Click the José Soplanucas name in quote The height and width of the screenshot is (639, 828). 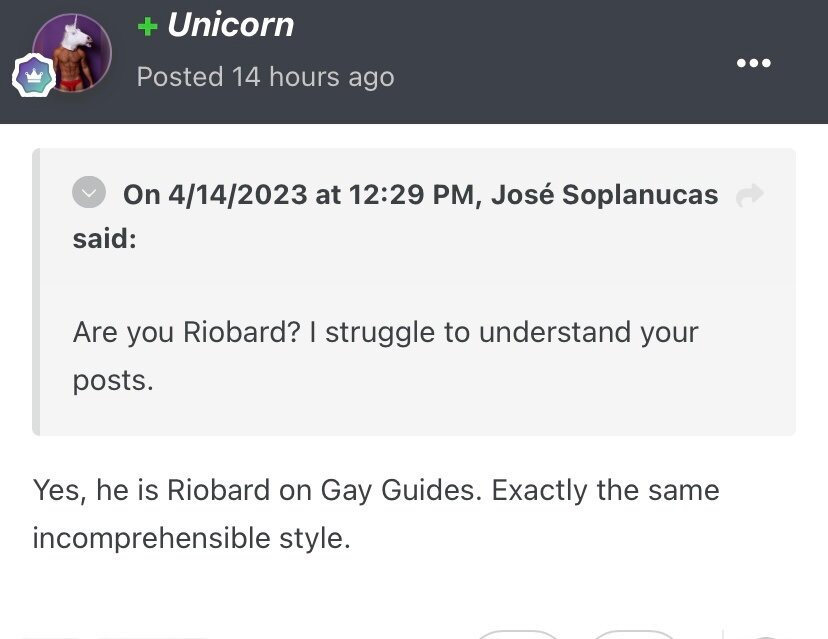click(605, 194)
